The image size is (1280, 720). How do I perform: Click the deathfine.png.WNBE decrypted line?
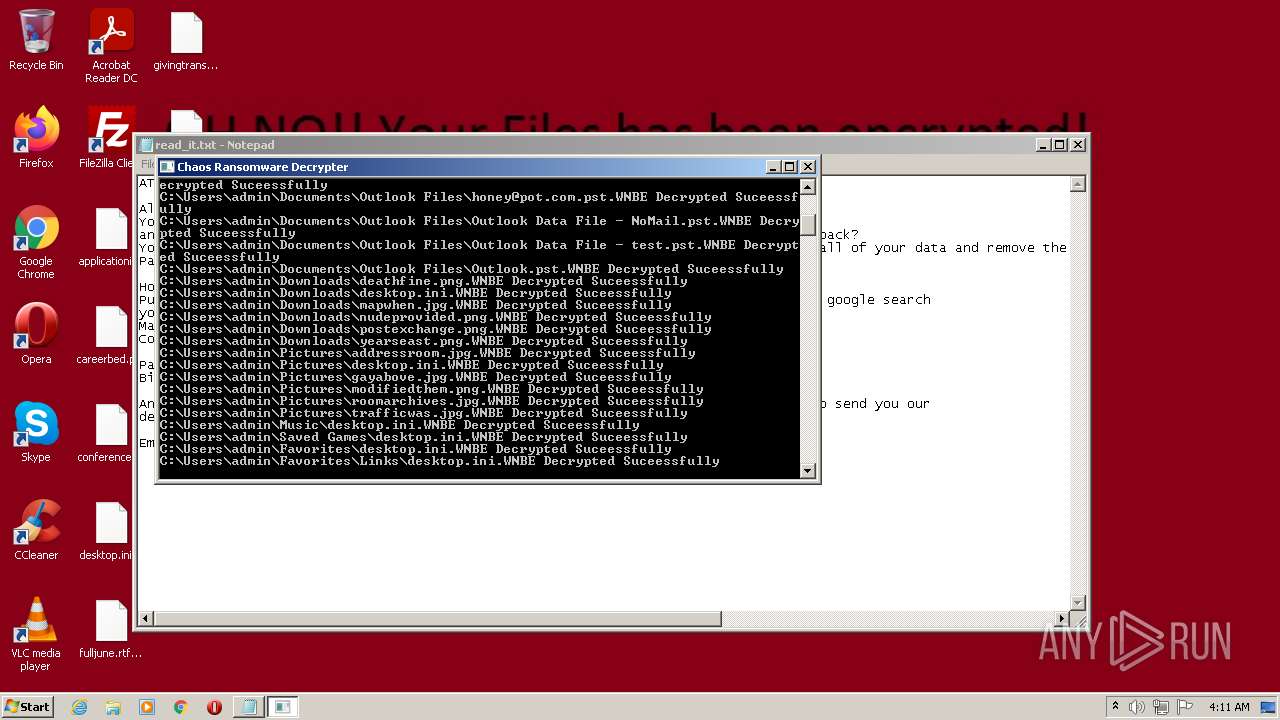pos(424,281)
